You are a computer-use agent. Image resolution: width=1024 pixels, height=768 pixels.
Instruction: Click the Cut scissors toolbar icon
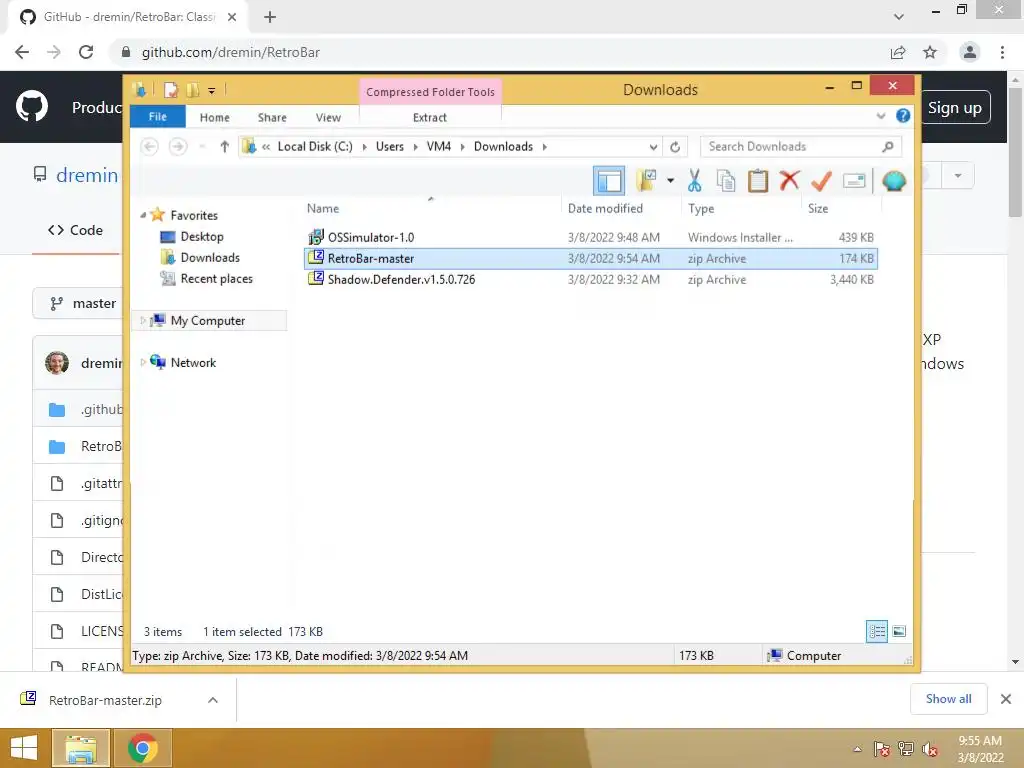click(x=694, y=181)
